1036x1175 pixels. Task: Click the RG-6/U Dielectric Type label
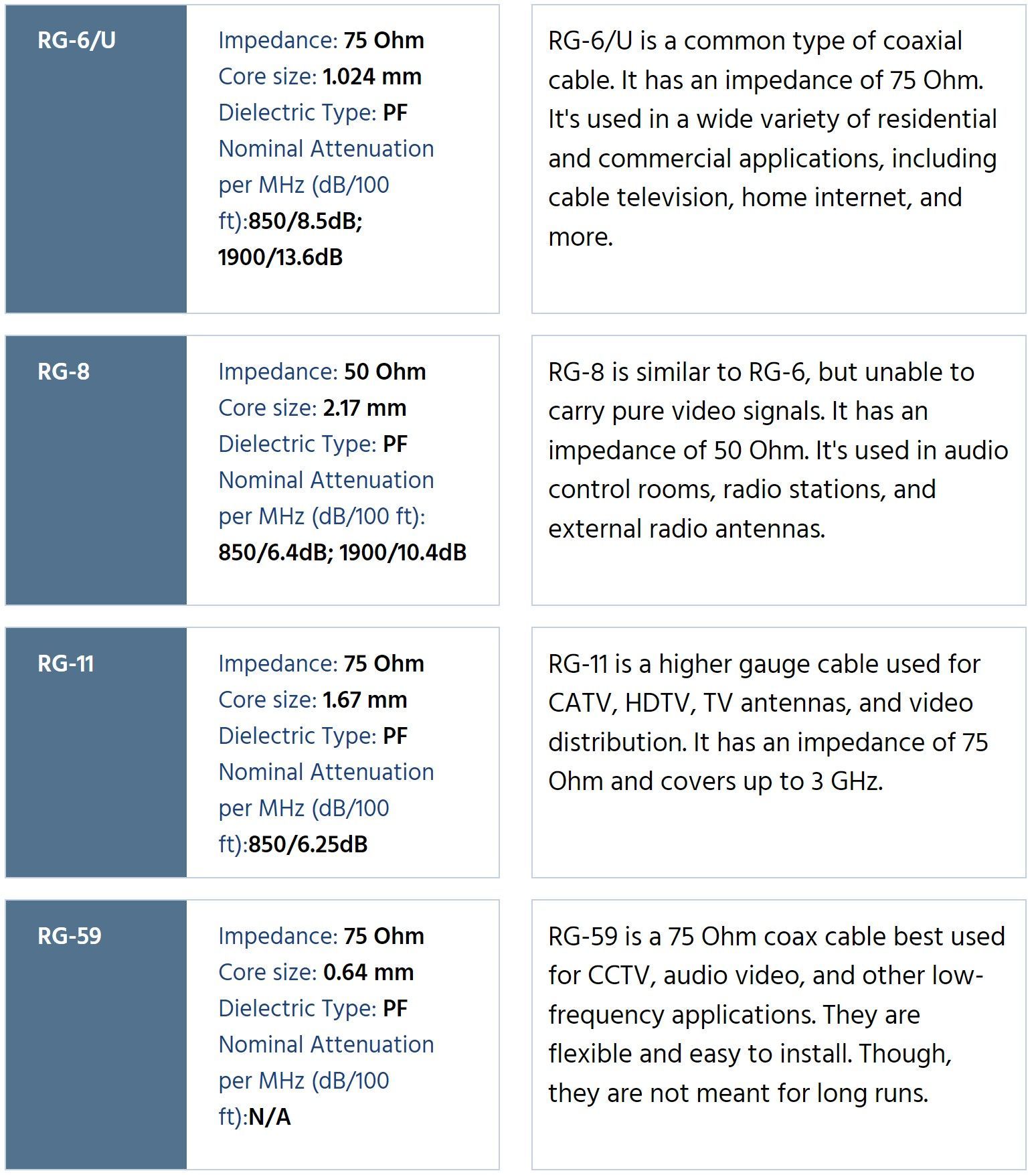(x=297, y=112)
